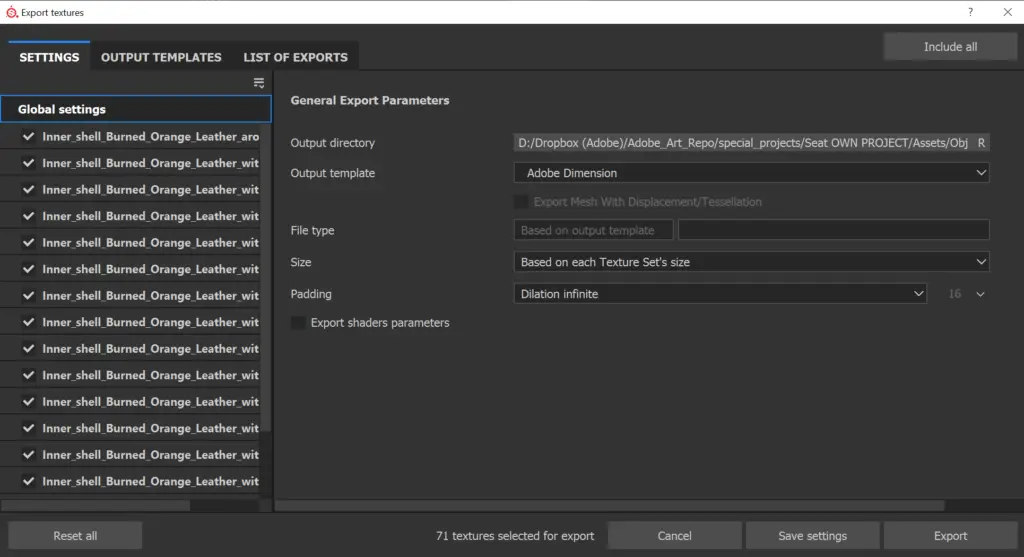
Task: Click the question mark help icon
Action: (x=970, y=12)
